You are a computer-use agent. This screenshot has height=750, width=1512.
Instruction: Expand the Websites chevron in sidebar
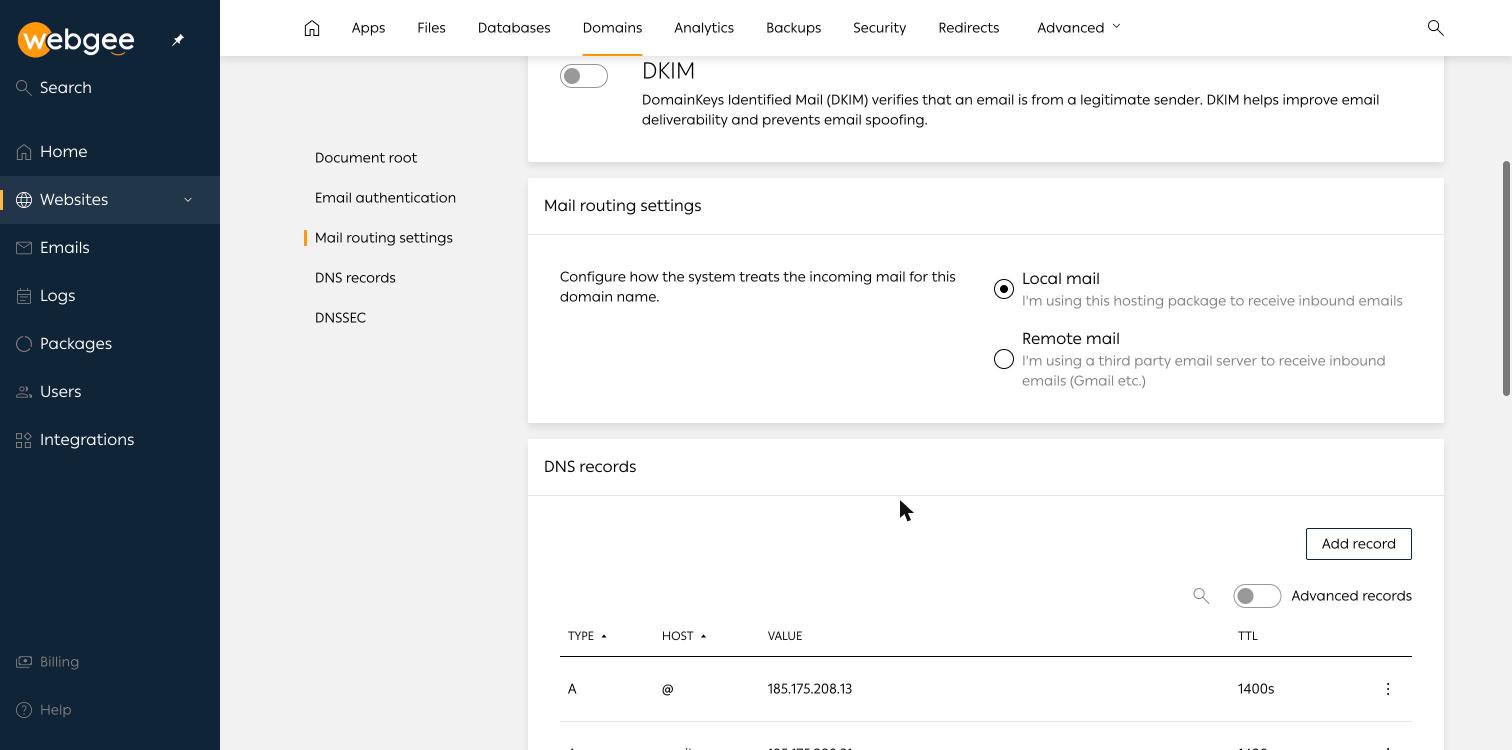[188, 200]
